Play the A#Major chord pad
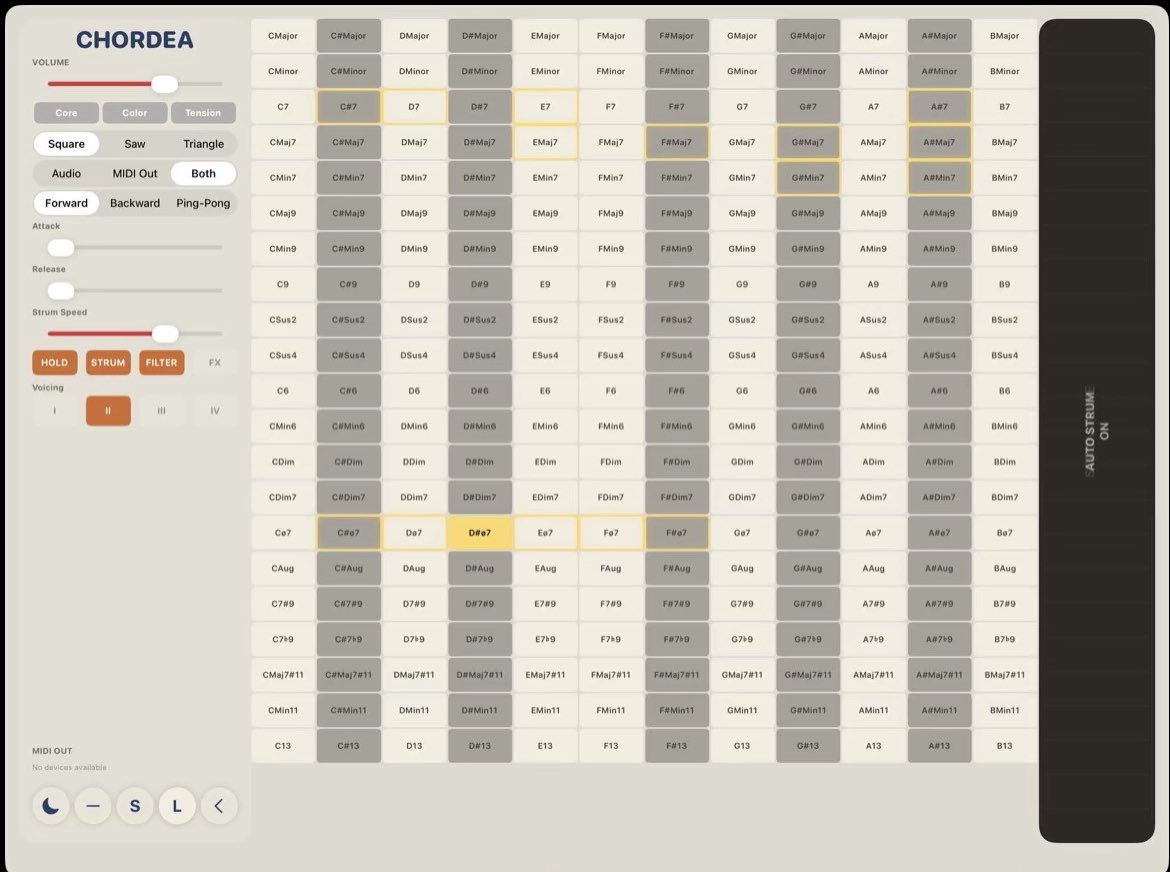Viewport: 1170px width, 872px height. tap(939, 36)
